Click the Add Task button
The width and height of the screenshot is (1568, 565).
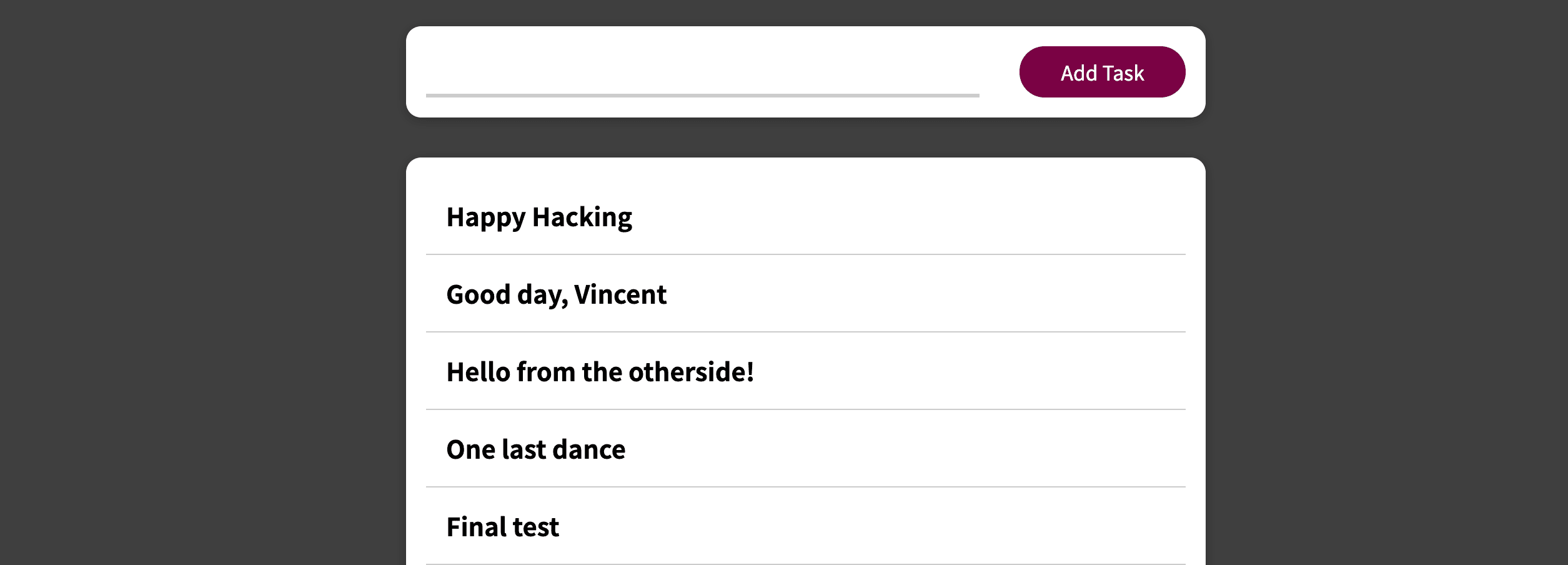click(x=1102, y=72)
